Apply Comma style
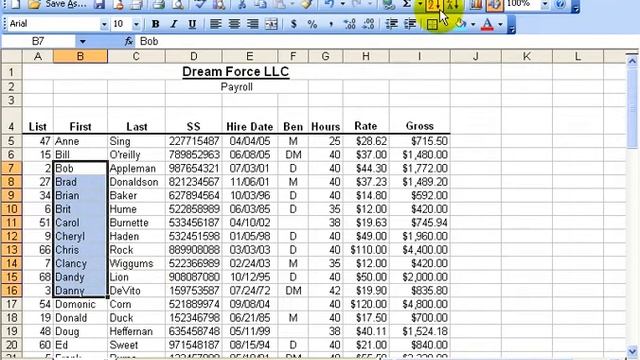Screen dimensions: 640x360 point(331,24)
